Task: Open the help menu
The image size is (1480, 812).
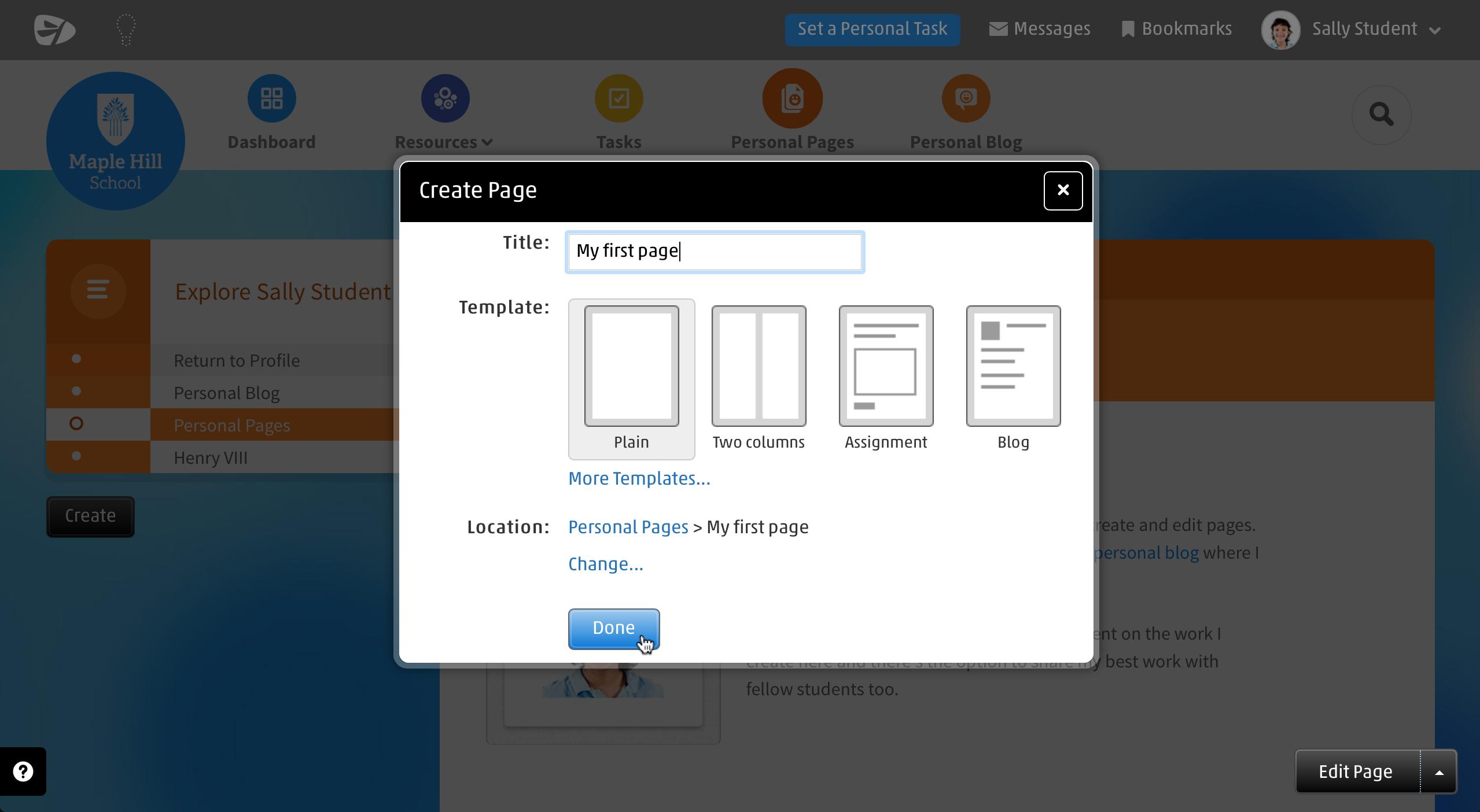Action: click(23, 772)
